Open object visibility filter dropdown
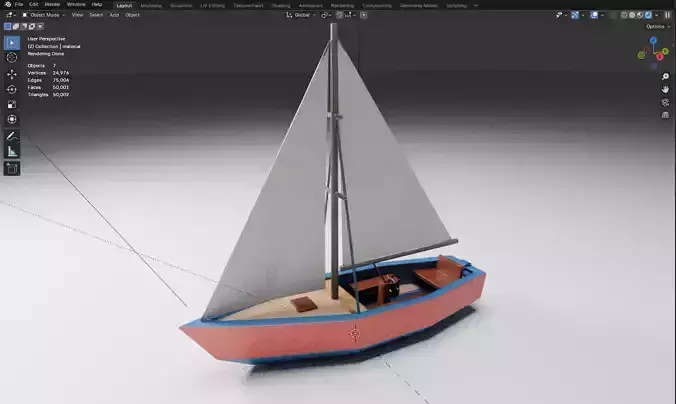 pos(562,15)
